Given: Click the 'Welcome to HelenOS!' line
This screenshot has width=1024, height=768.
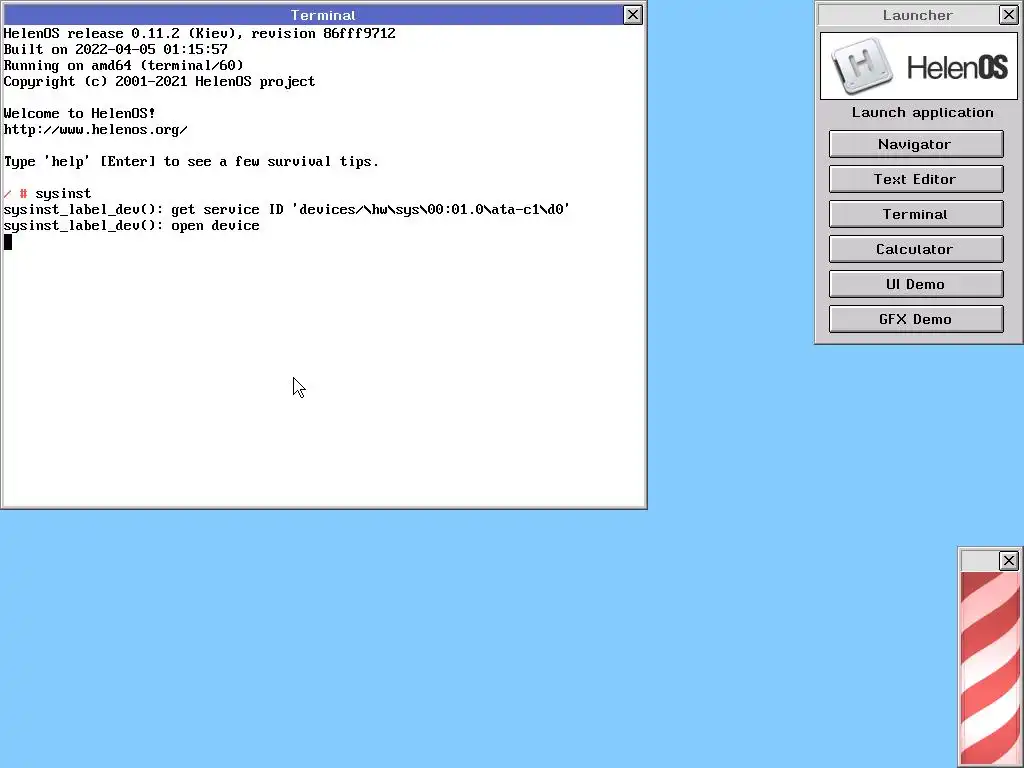Looking at the screenshot, I should pos(80,113).
